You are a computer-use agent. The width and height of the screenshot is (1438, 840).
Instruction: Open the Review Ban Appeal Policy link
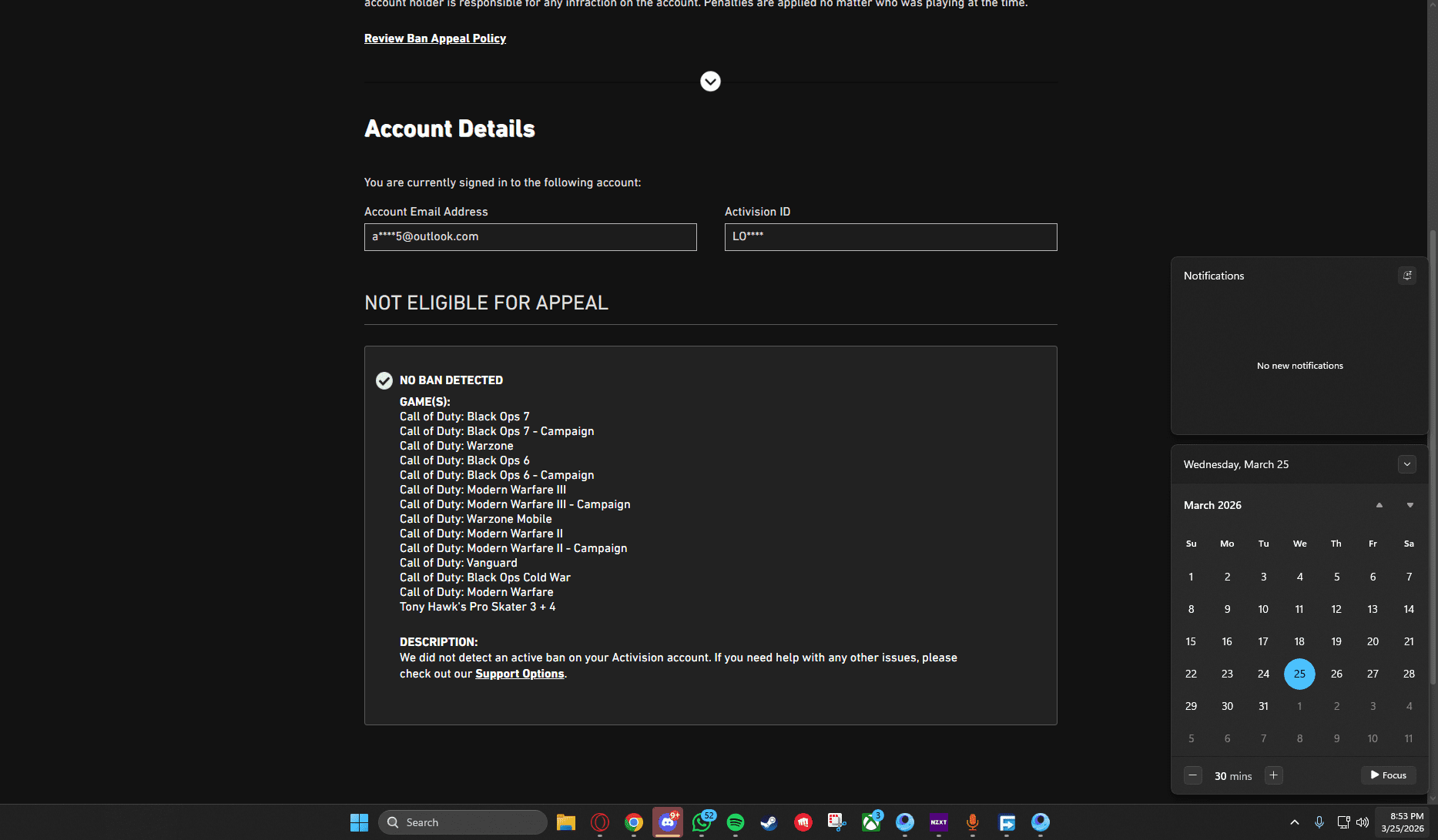tap(435, 38)
